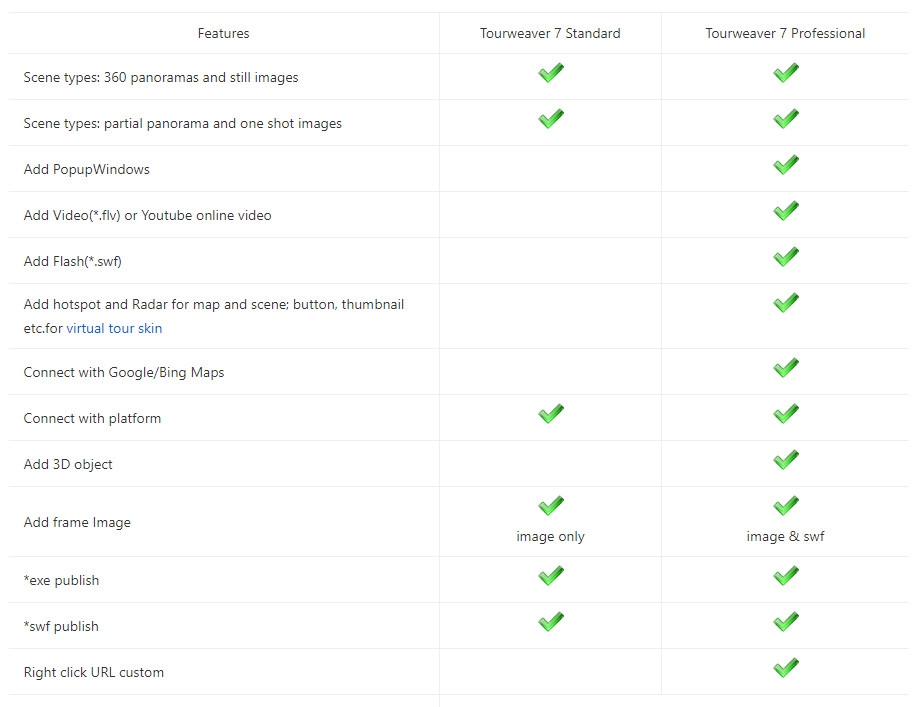Click Professional checkmark for Right click URL custom

pos(786,668)
